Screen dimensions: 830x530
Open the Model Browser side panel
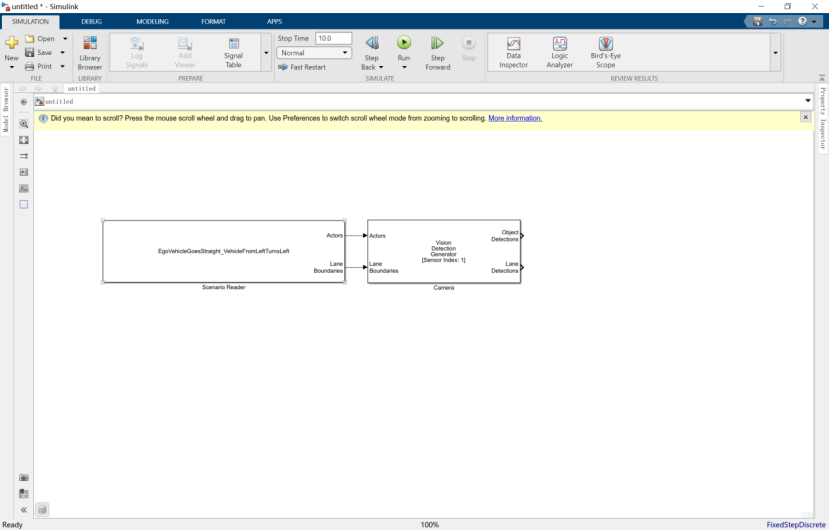[6, 110]
